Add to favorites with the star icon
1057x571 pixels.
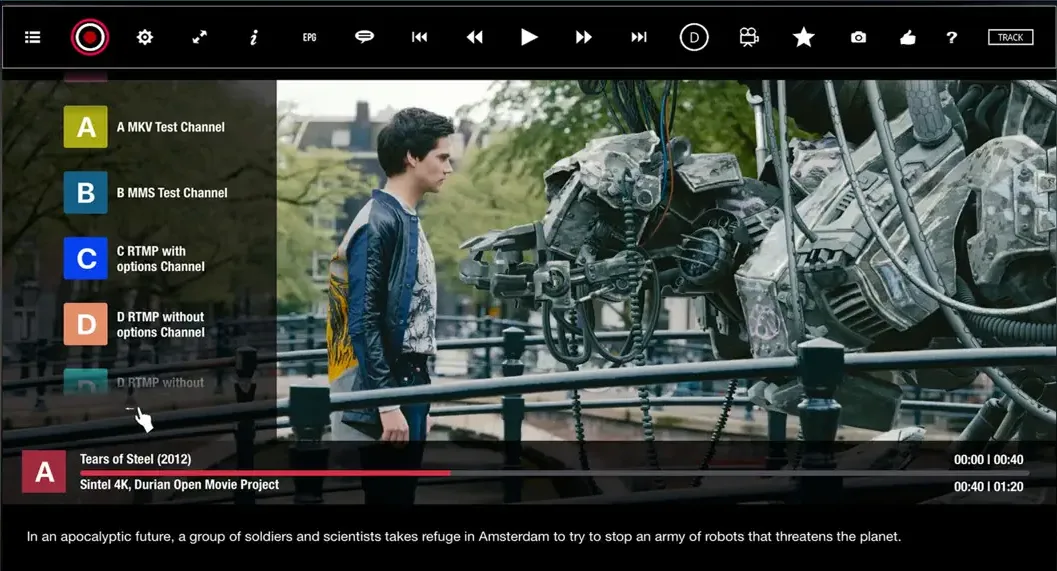click(x=804, y=37)
